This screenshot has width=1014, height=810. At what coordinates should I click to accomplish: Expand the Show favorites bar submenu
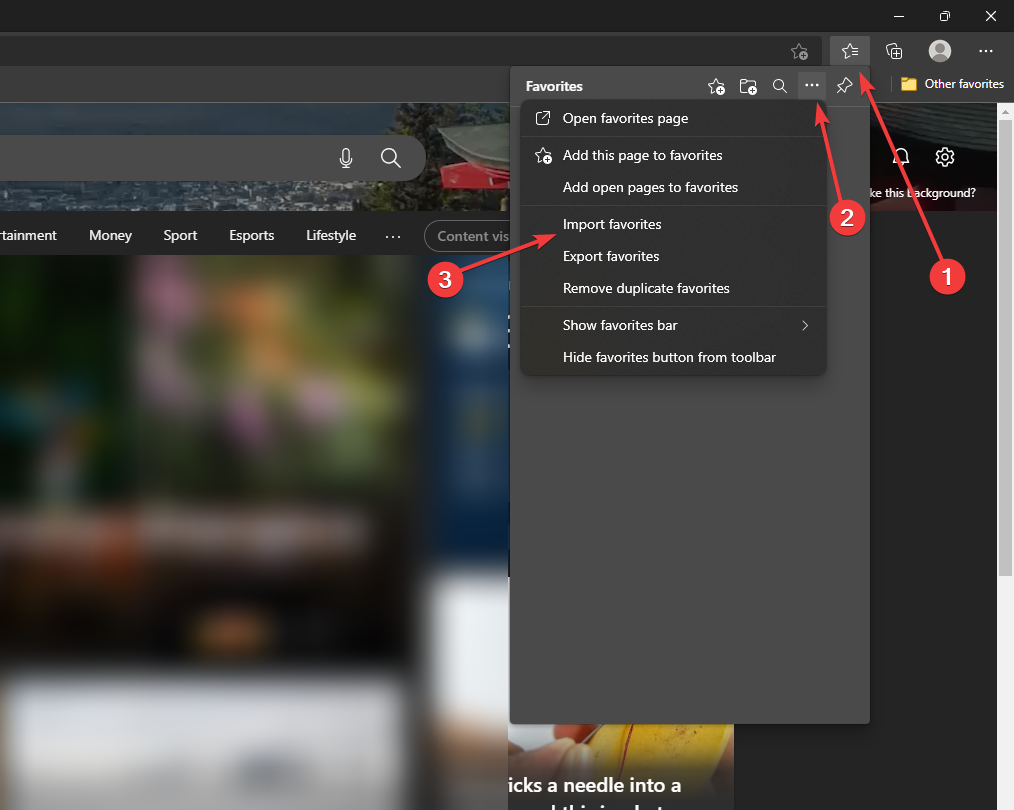pyautogui.click(x=620, y=325)
